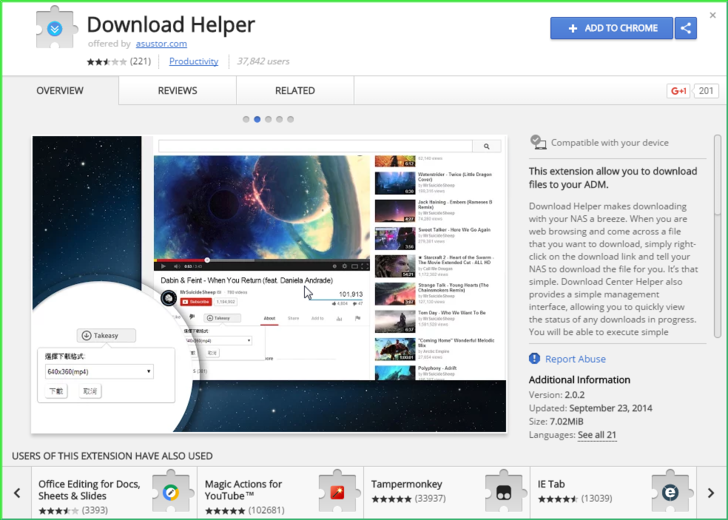
Task: Click the extension screenshot preview image
Action: pyautogui.click(x=269, y=284)
